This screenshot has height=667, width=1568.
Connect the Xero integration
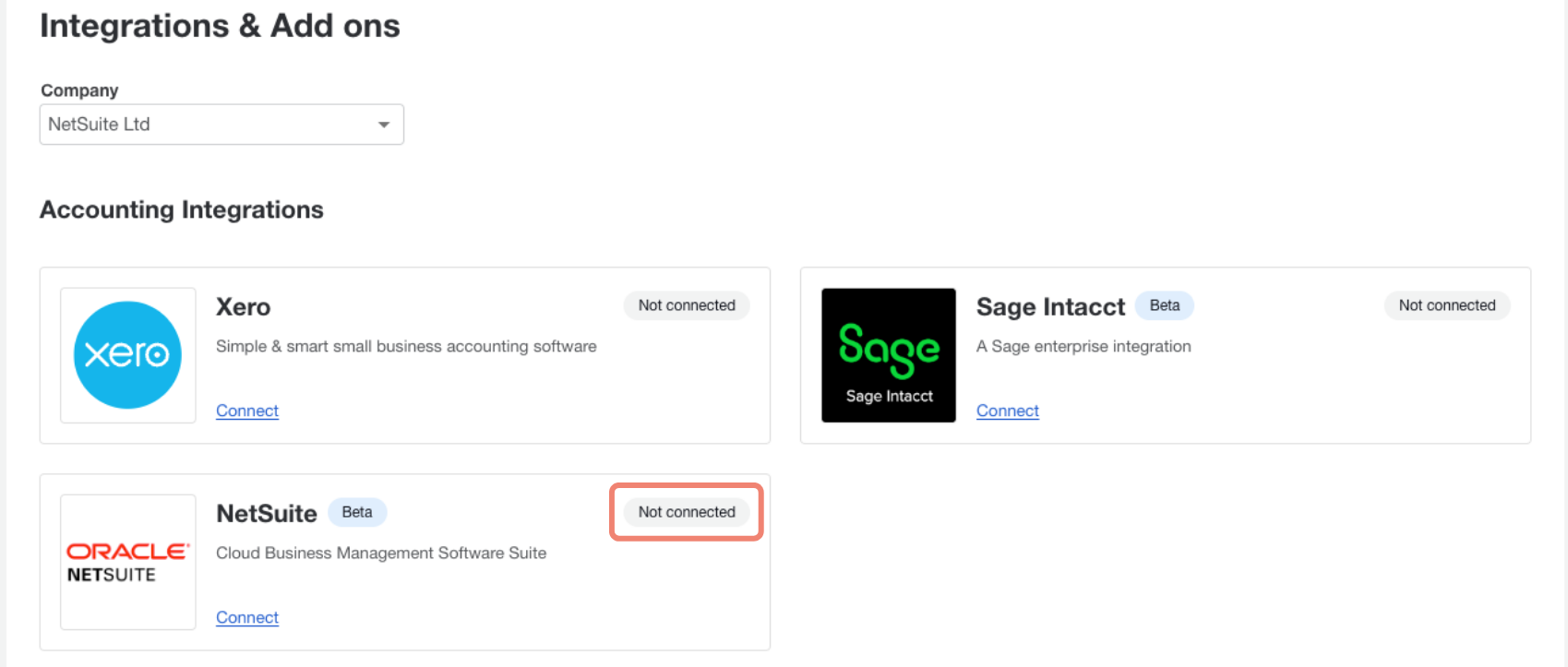(x=247, y=411)
